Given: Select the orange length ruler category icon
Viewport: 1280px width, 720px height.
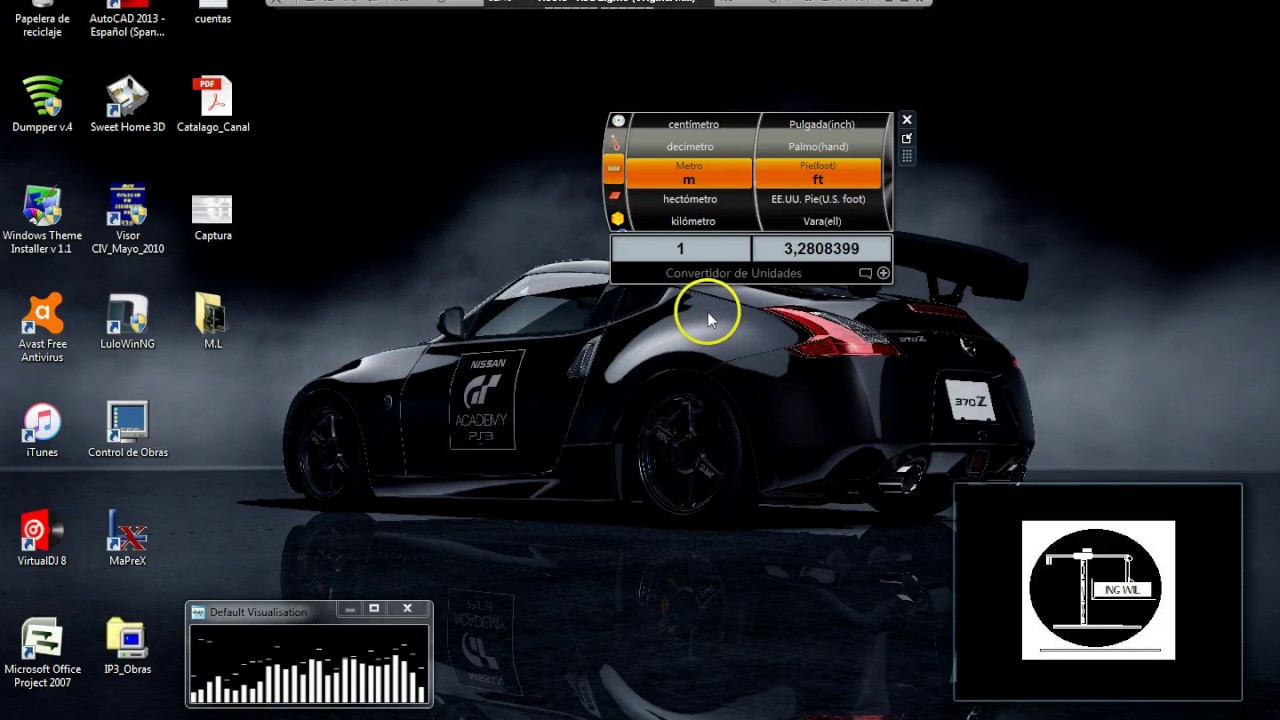Looking at the screenshot, I should coord(614,169).
